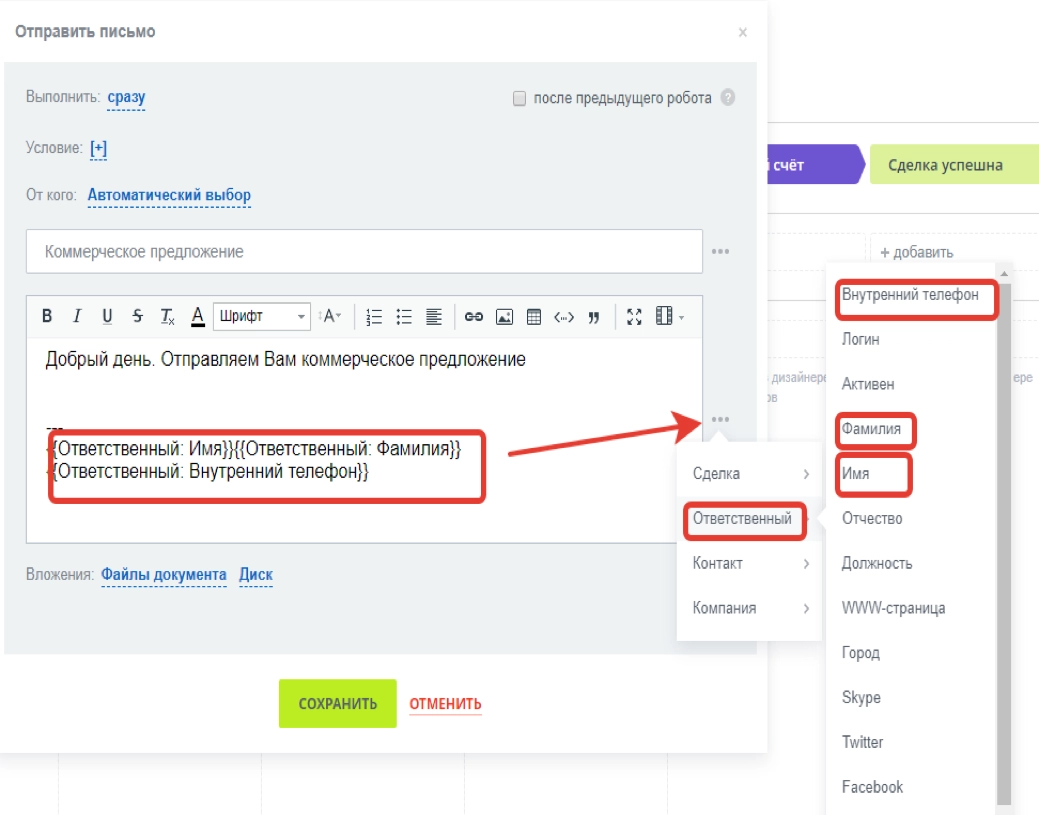Choose Должность in the field list

click(x=877, y=563)
